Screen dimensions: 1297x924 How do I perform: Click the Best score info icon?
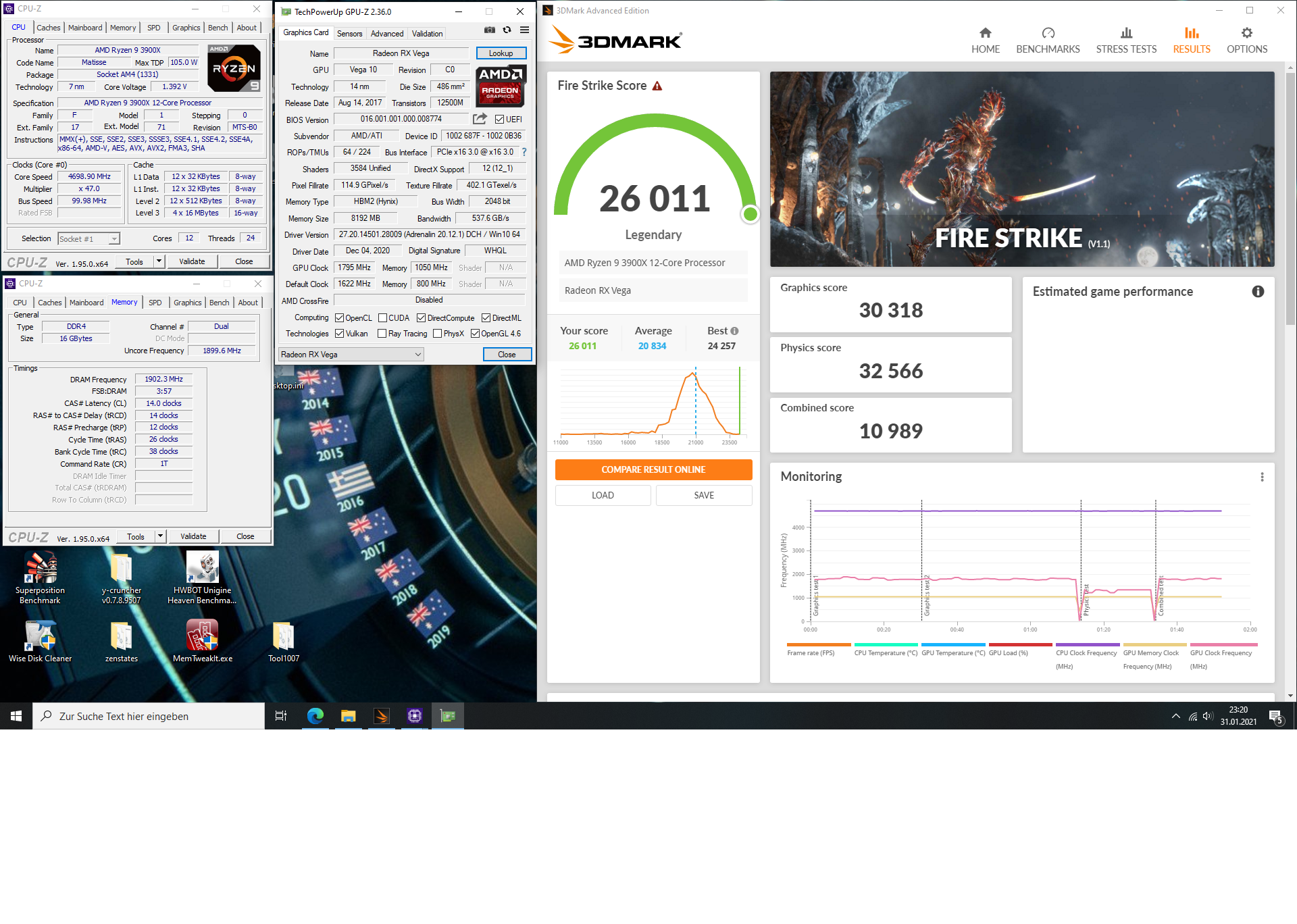click(735, 331)
